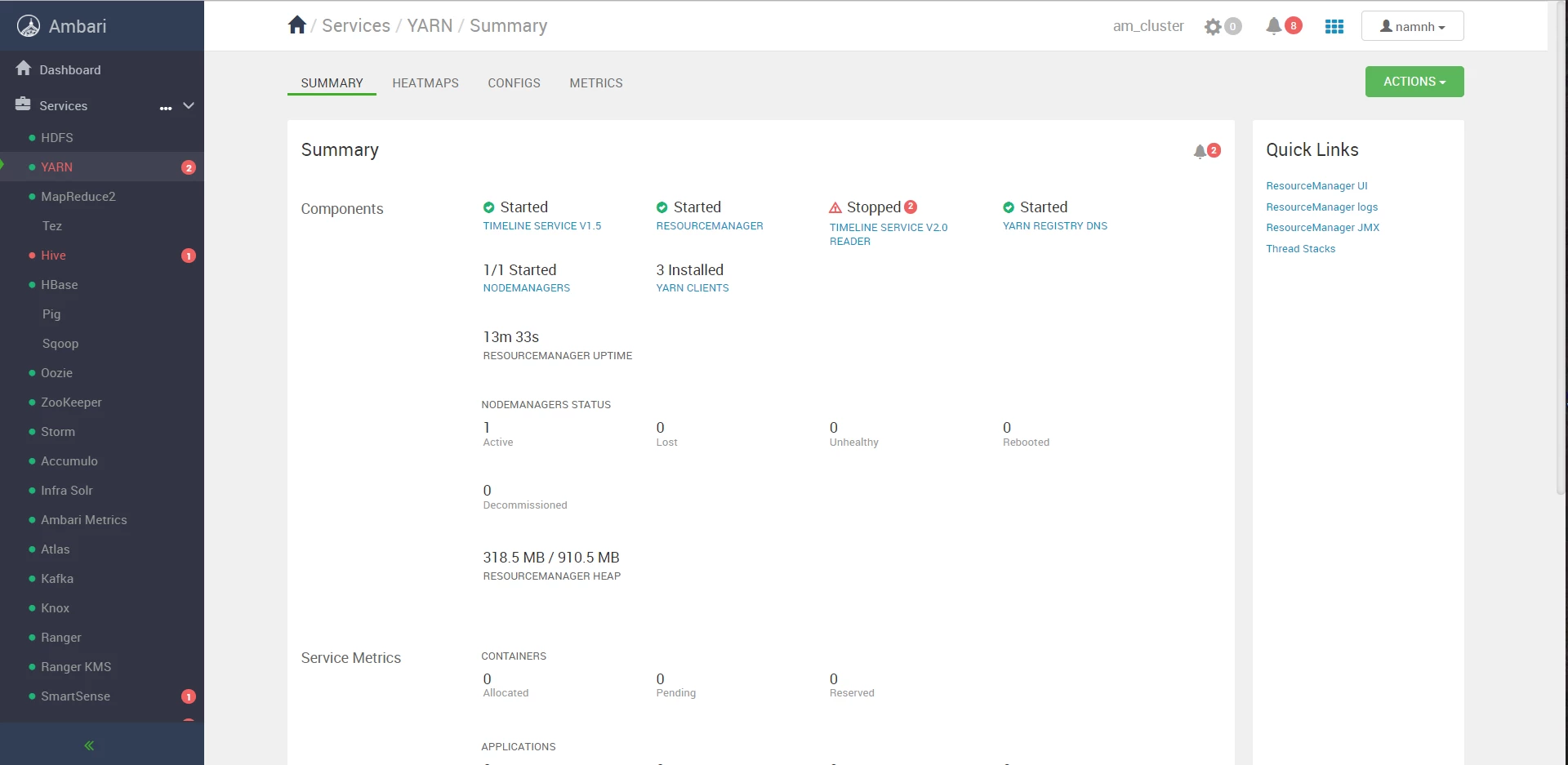Click the Ambari logo icon

coord(29,26)
